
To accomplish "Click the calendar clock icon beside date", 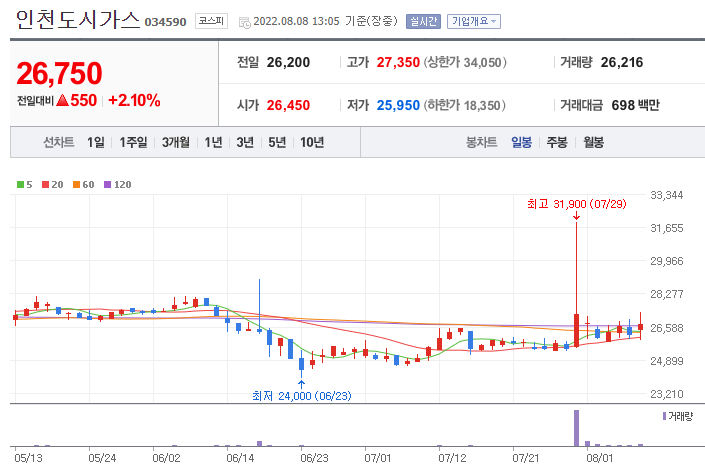I will coord(244,22).
